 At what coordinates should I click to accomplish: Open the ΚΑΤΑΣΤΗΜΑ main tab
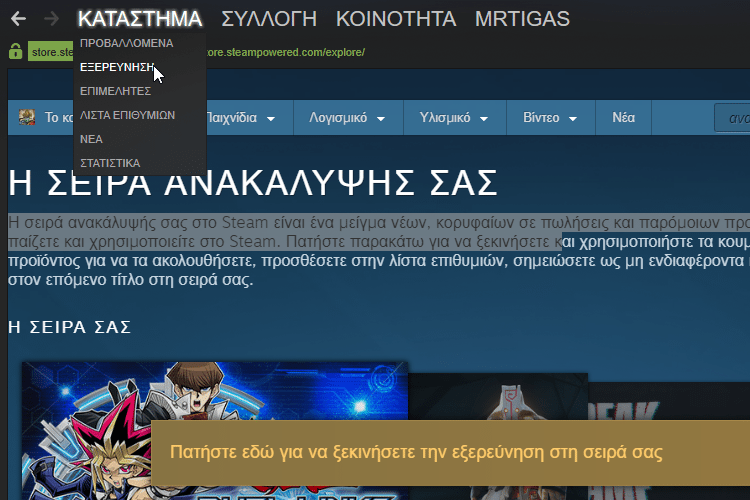click(140, 19)
